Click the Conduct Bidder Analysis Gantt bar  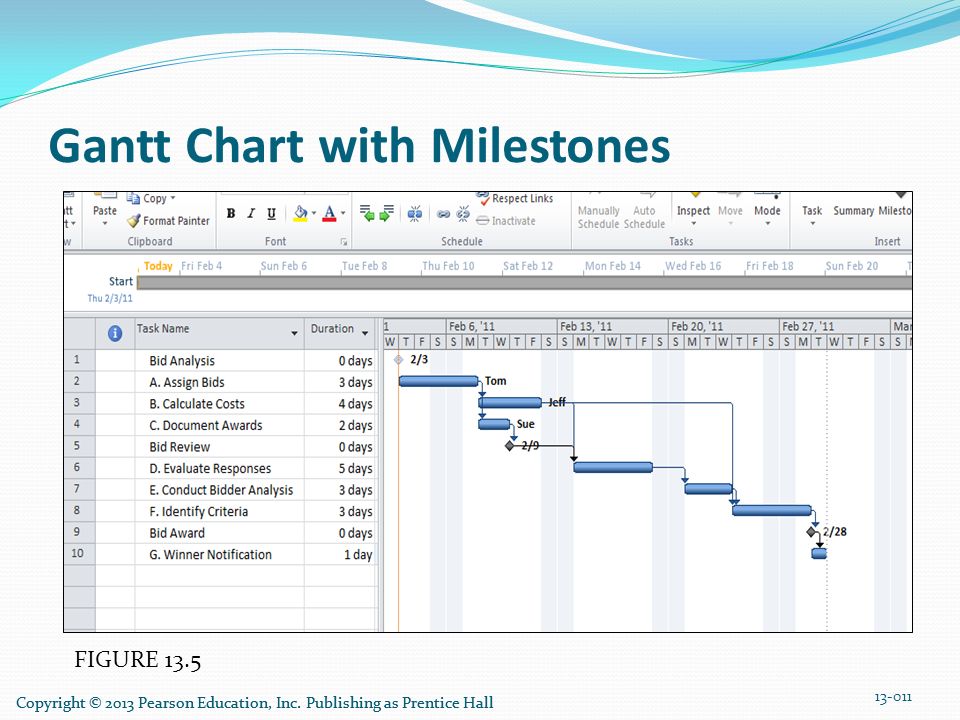(x=708, y=489)
